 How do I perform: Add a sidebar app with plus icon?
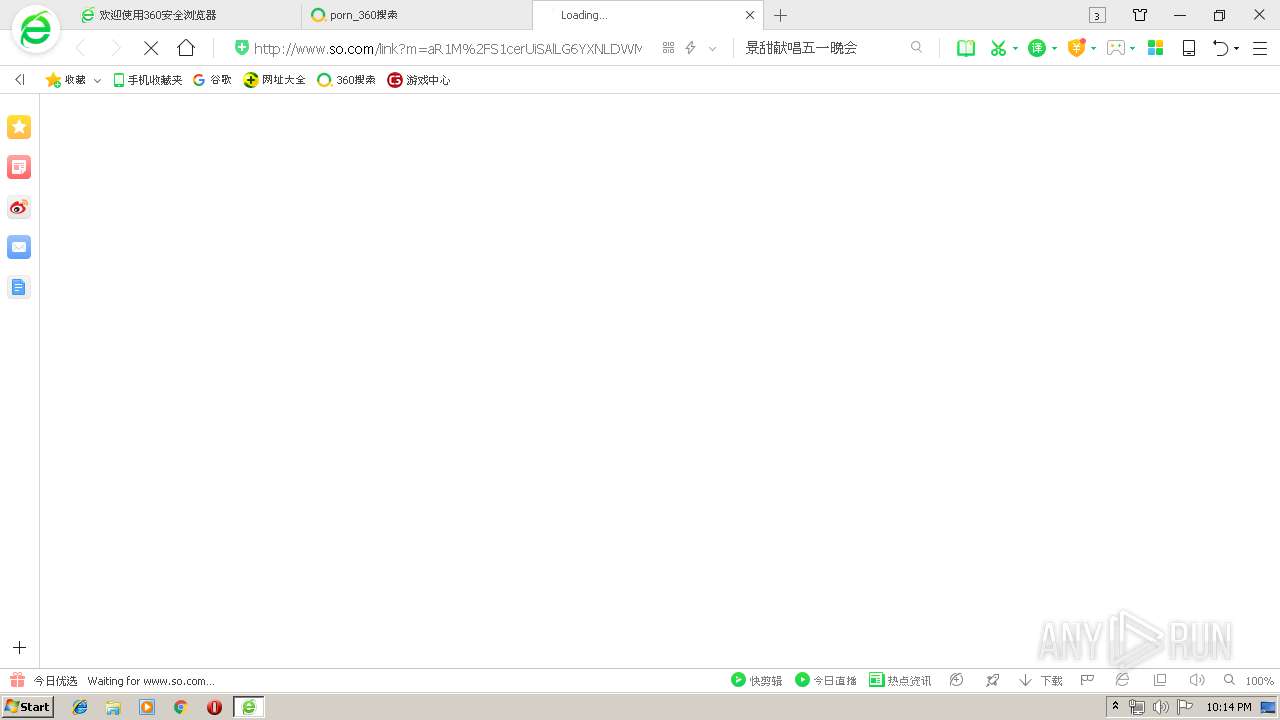[19, 648]
